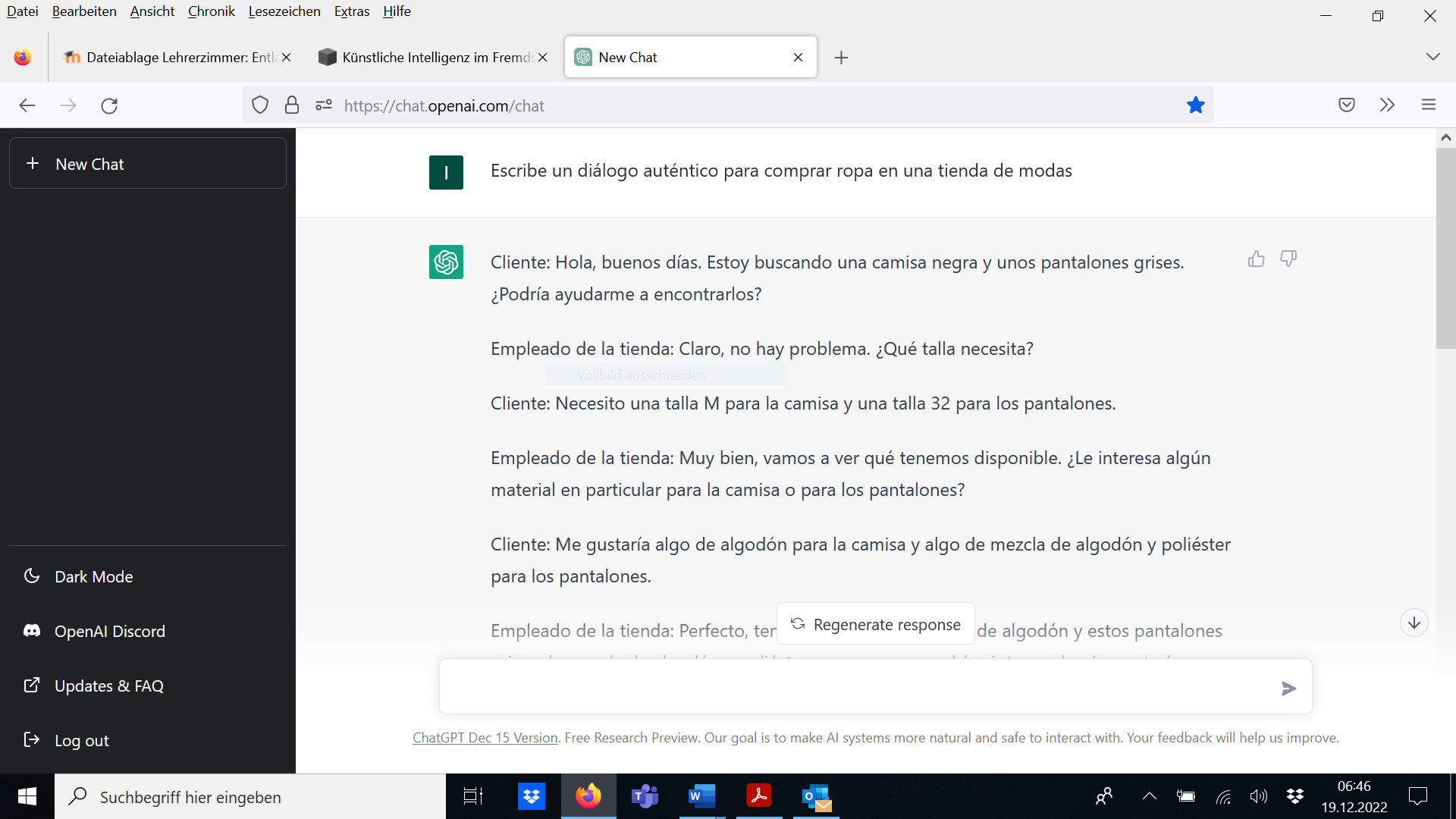
Task: Open the Ansicht menu
Action: [152, 11]
